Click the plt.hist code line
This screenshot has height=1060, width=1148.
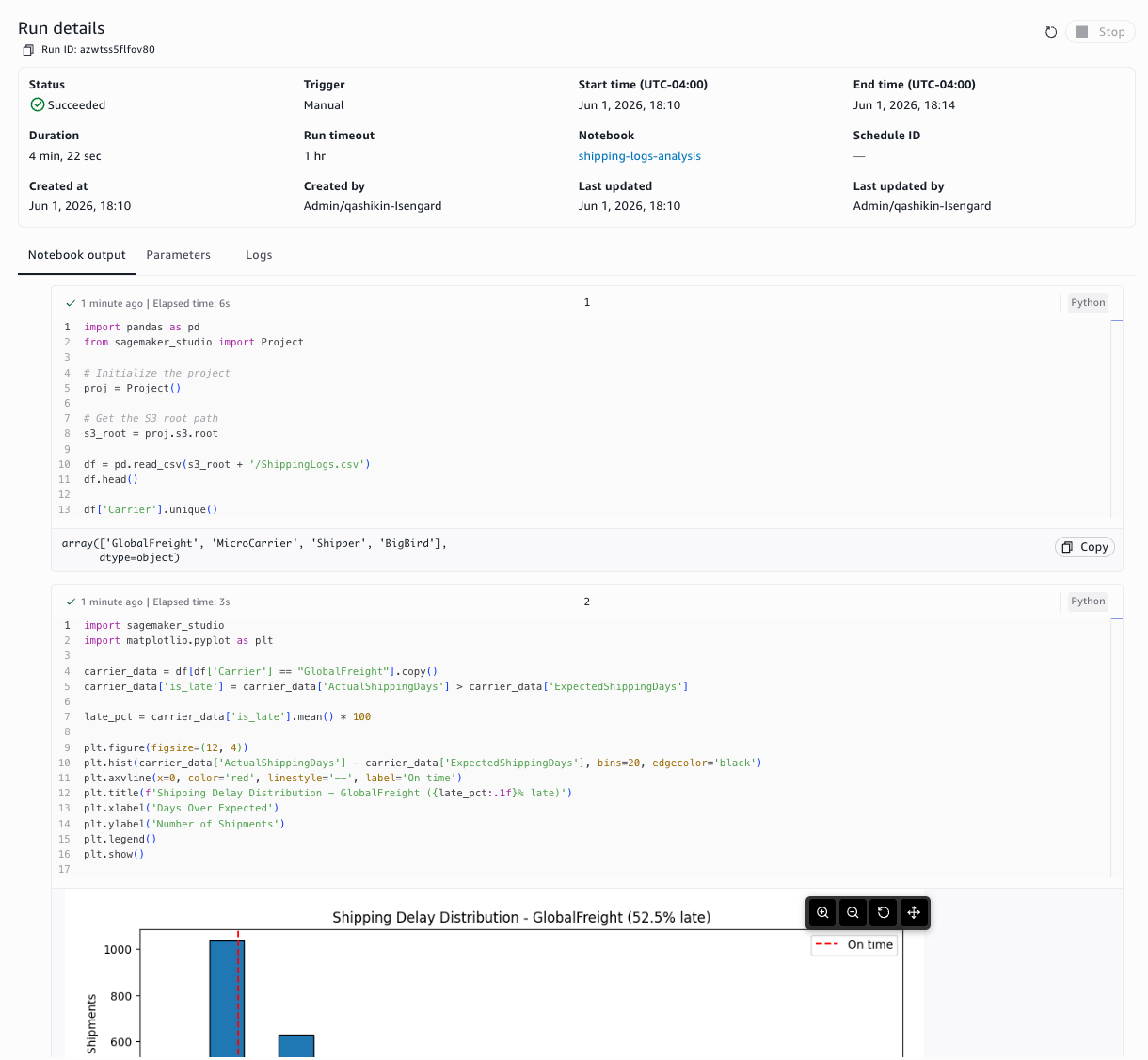click(x=423, y=763)
